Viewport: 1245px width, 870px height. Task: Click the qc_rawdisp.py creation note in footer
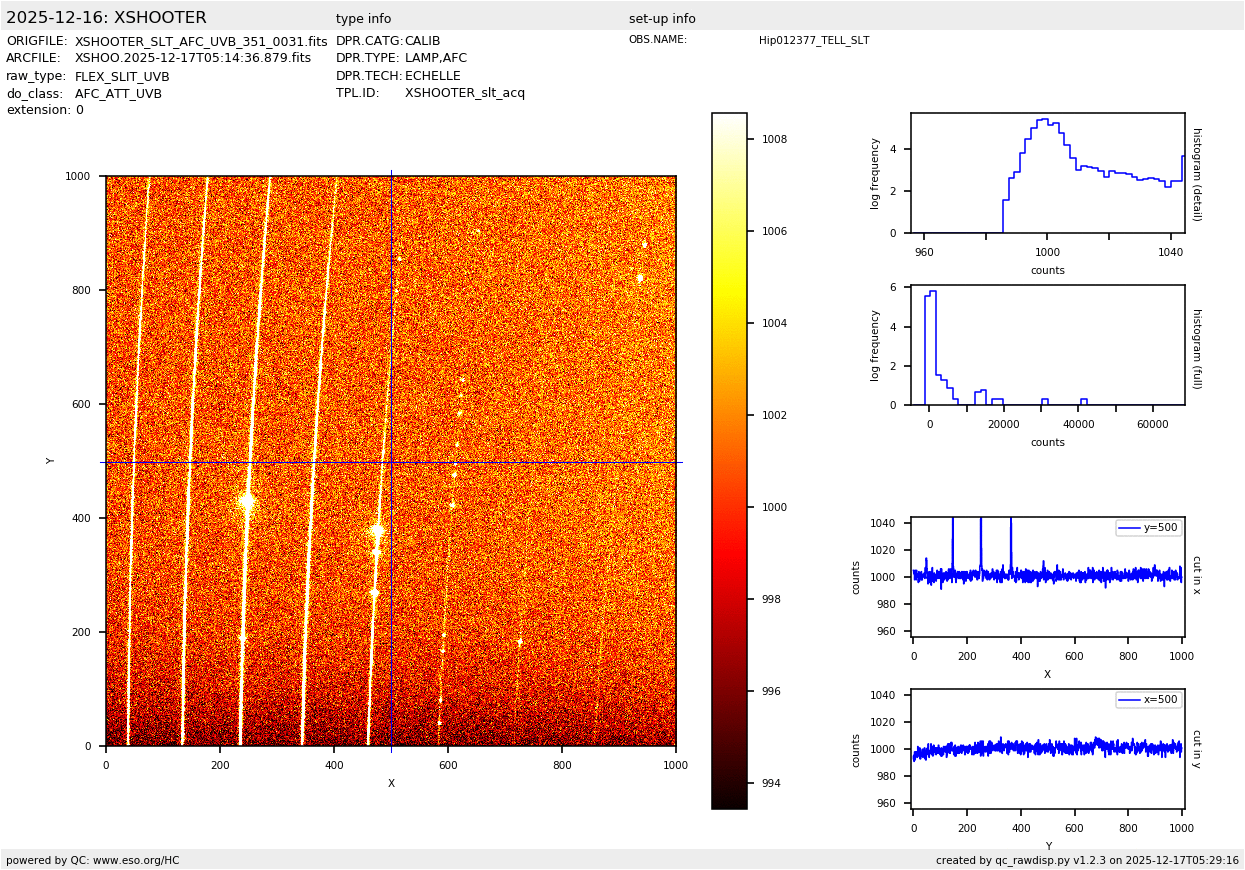tap(1087, 860)
